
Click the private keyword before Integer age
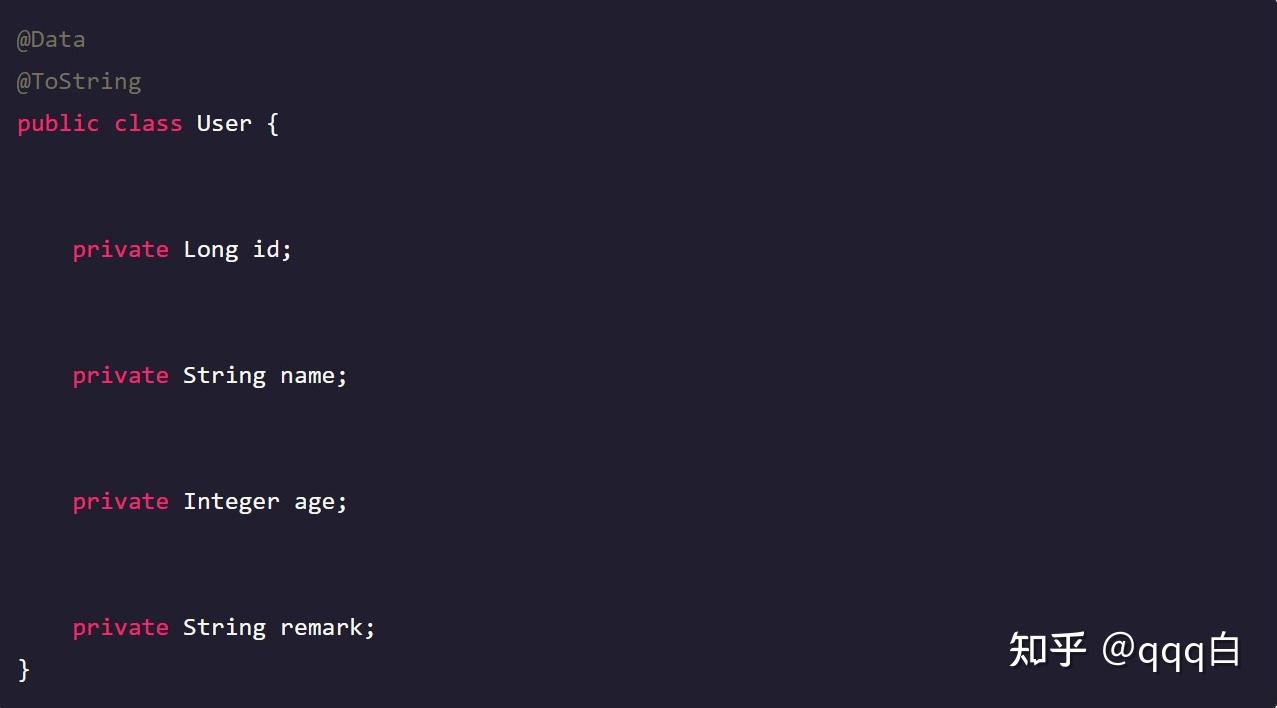[120, 502]
